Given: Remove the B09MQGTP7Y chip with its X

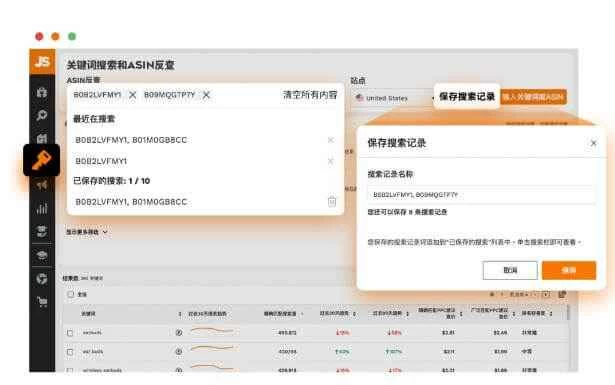Looking at the screenshot, I should pos(206,95).
